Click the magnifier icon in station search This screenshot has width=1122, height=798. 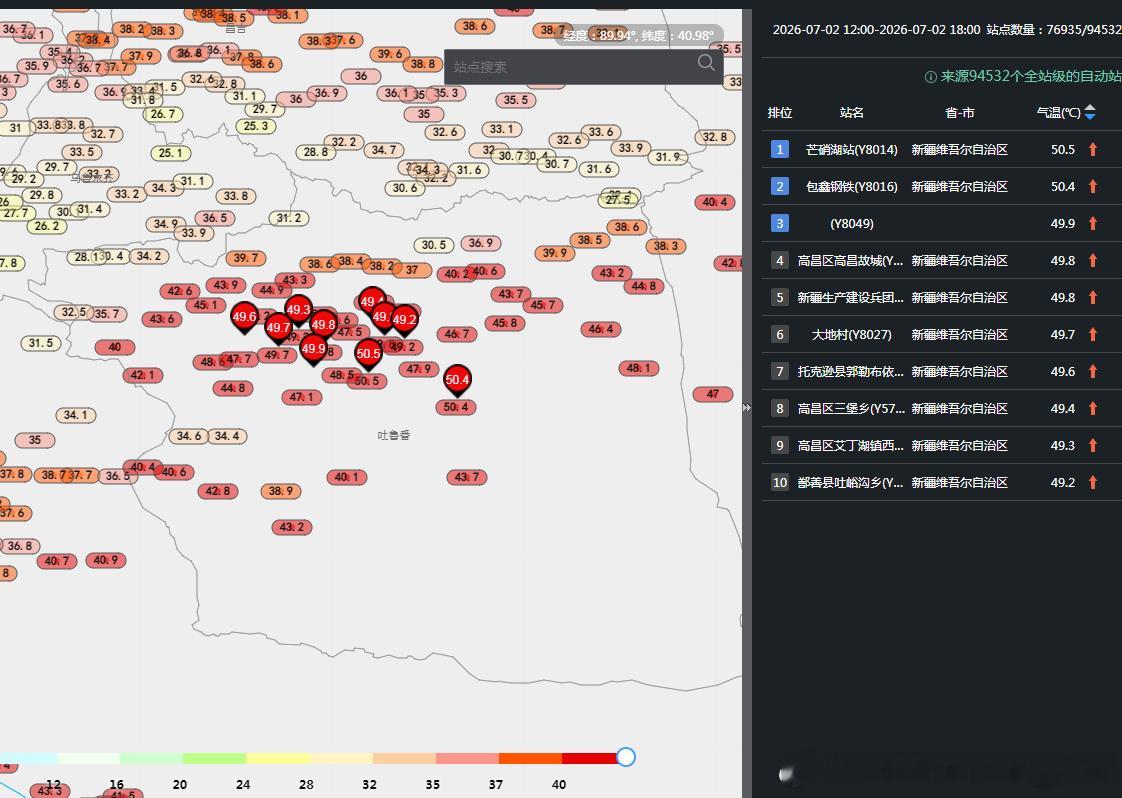click(x=706, y=63)
